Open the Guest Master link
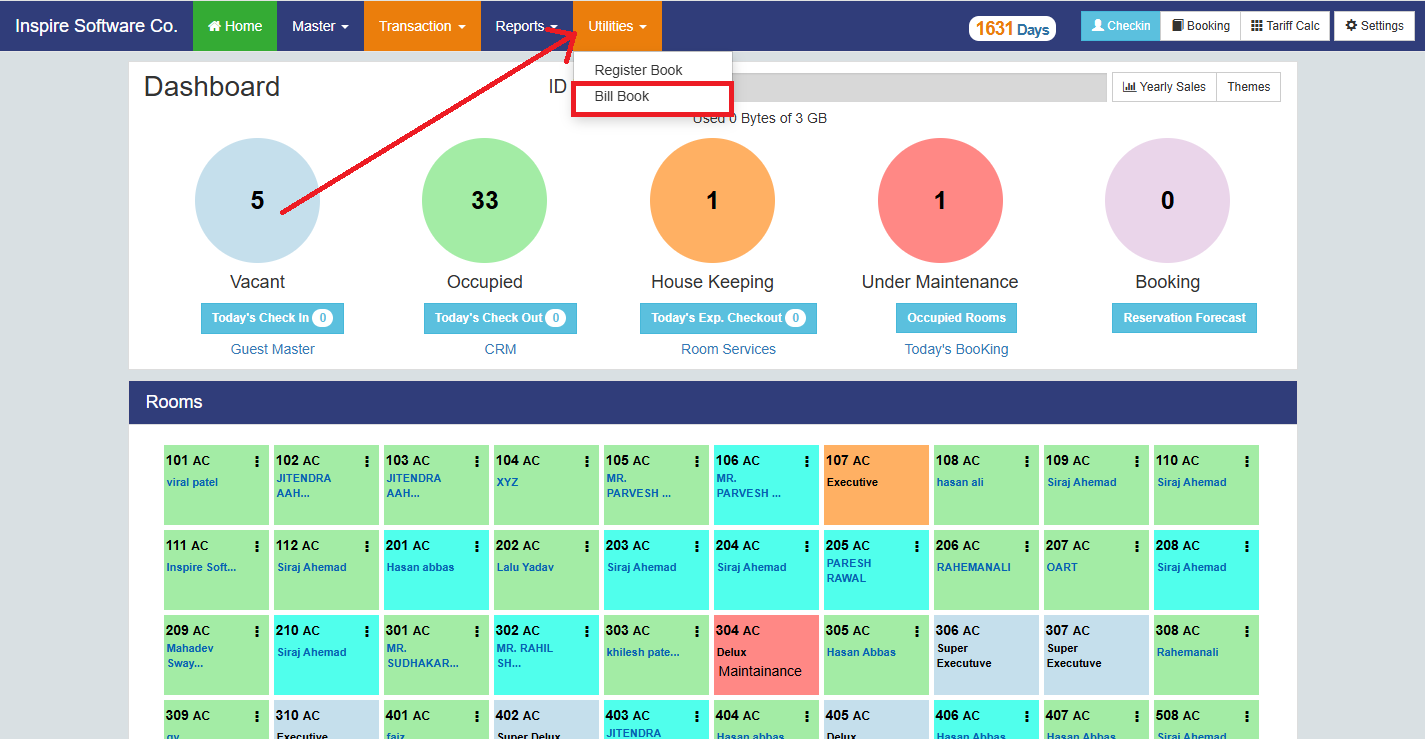The image size is (1425, 739). [x=272, y=349]
